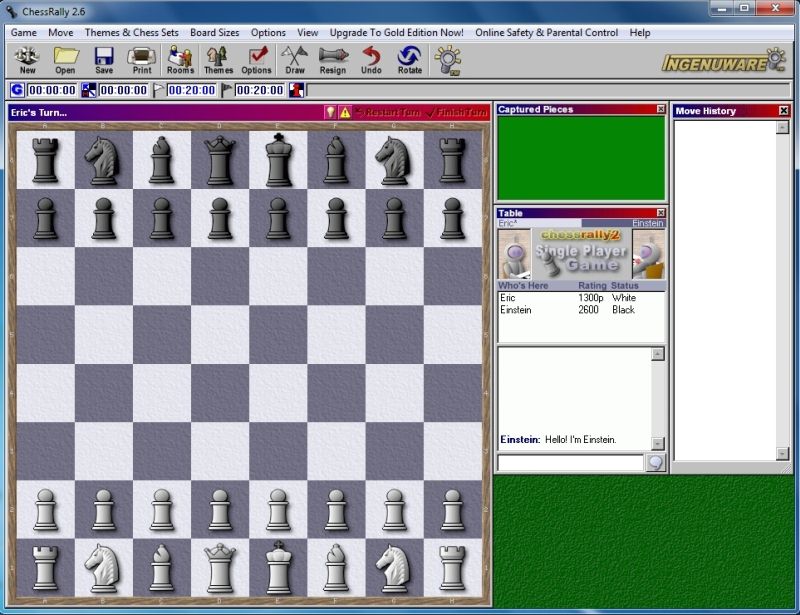800x615 pixels.
Task: Click Finish Turn button
Action: click(456, 112)
